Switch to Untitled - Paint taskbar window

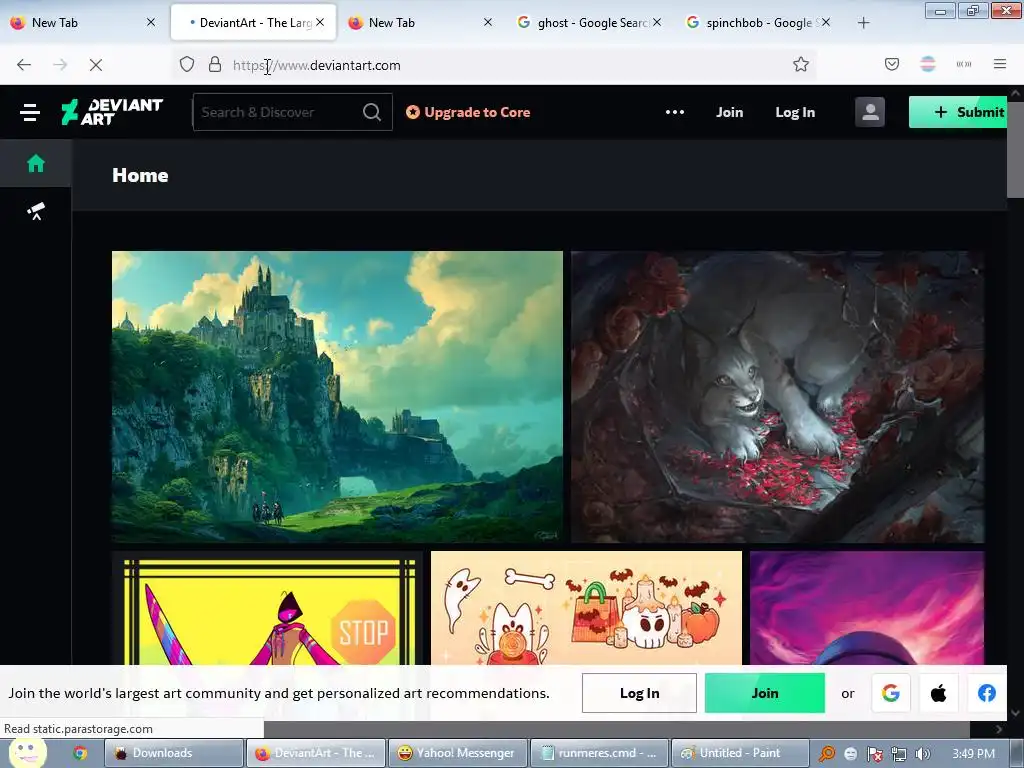pos(741,753)
